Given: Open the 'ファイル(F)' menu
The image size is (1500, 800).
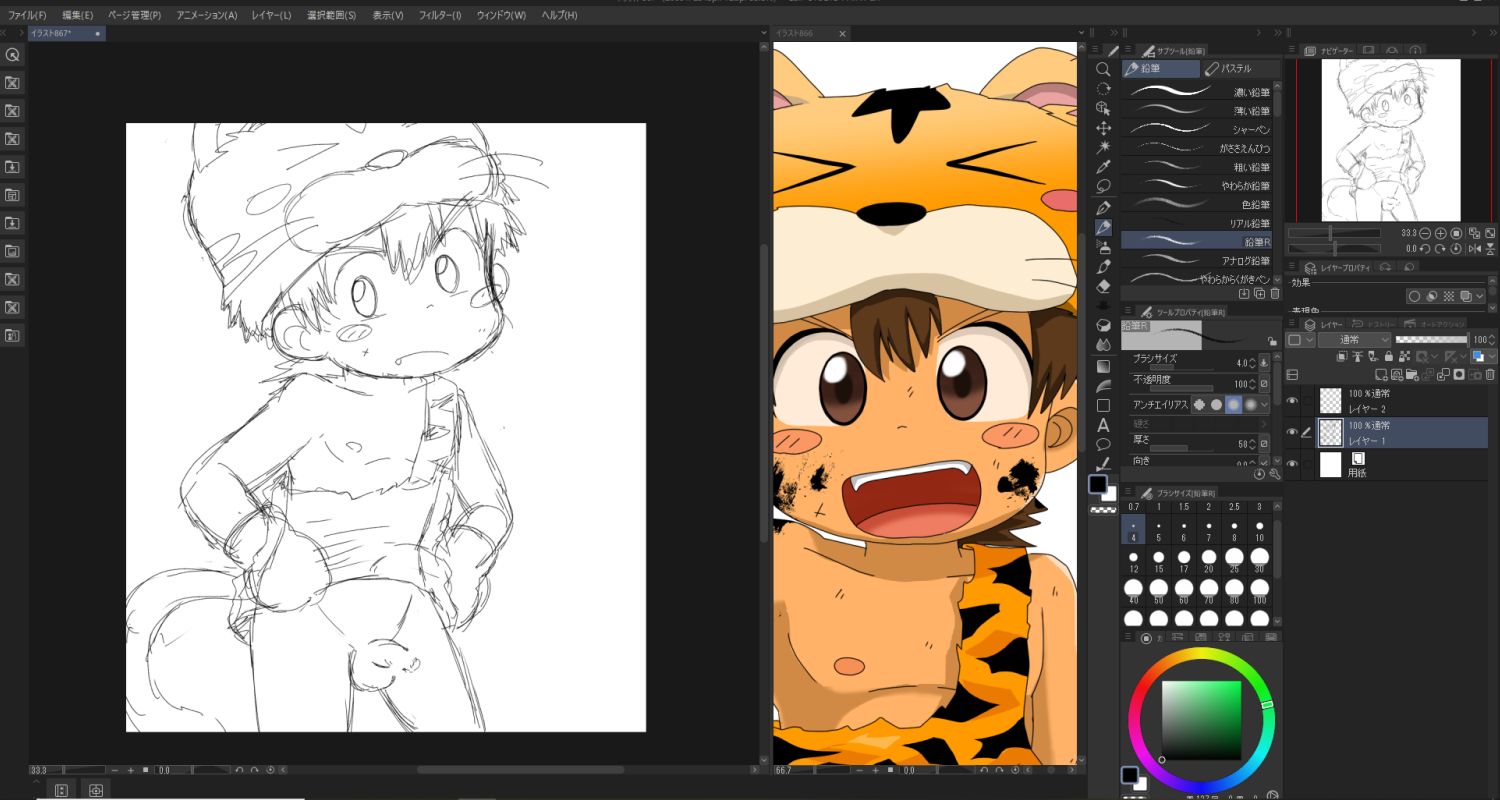Looking at the screenshot, I should coord(27,15).
